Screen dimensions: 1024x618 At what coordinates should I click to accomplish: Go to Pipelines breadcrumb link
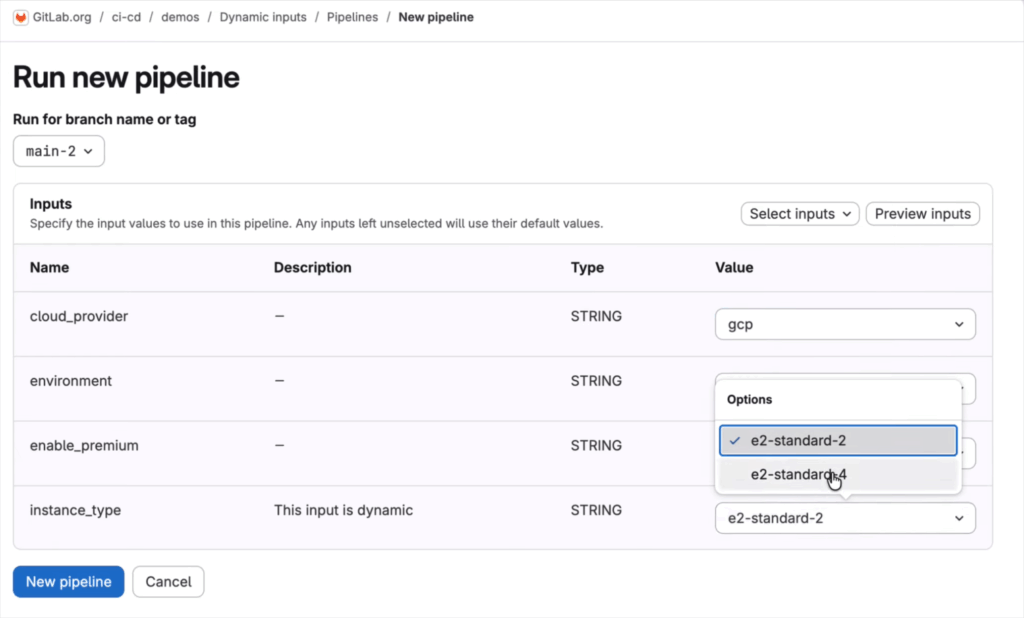(352, 17)
